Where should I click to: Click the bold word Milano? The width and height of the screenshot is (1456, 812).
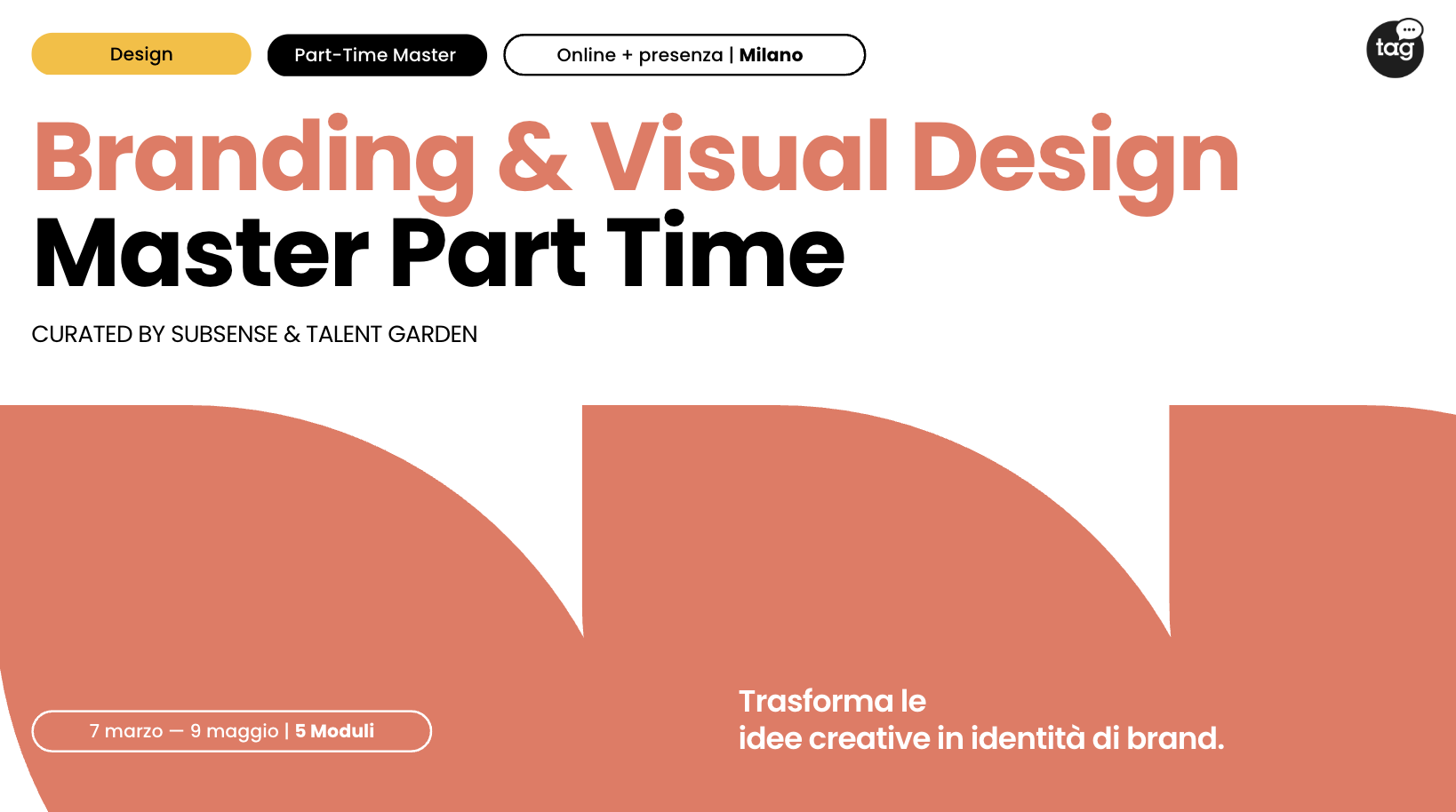coord(771,55)
